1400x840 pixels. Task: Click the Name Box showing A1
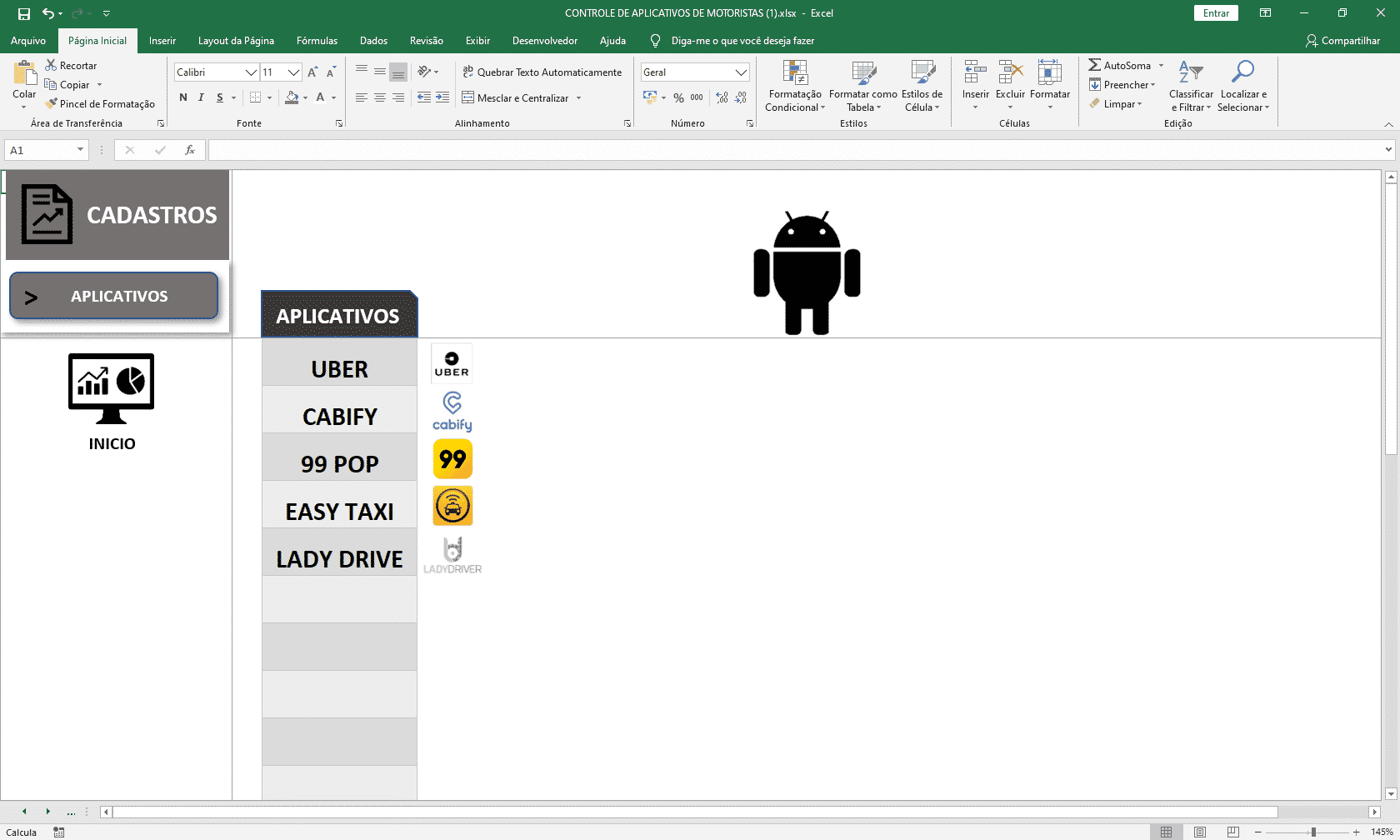point(47,150)
